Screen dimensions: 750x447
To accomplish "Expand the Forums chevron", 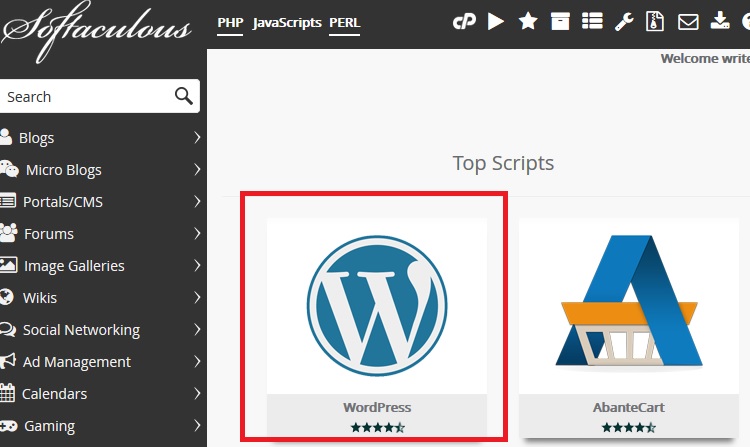I will 197,234.
